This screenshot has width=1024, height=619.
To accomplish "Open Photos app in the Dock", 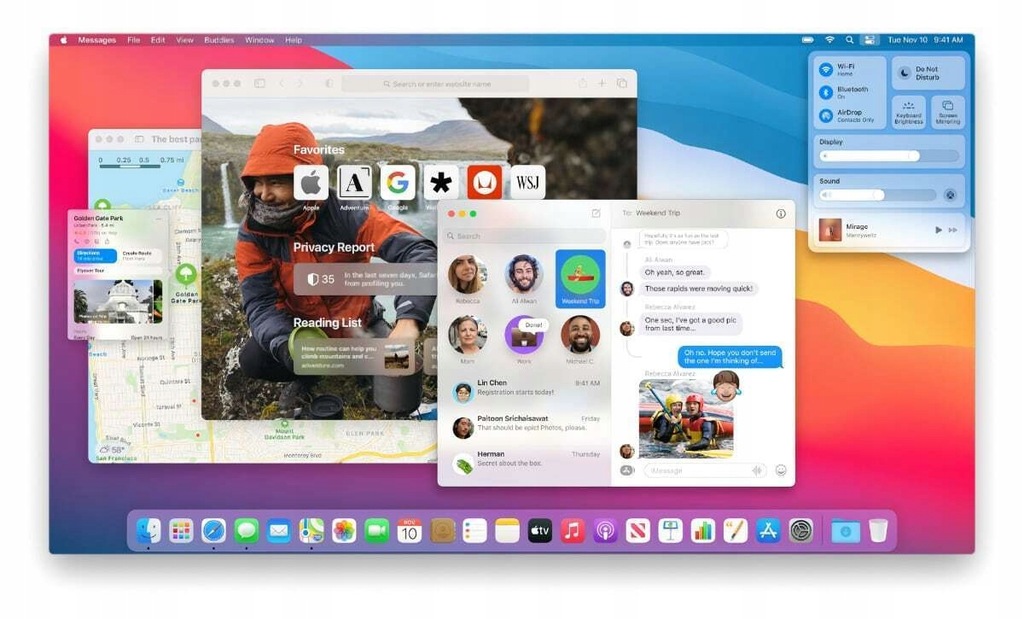I will pos(344,531).
